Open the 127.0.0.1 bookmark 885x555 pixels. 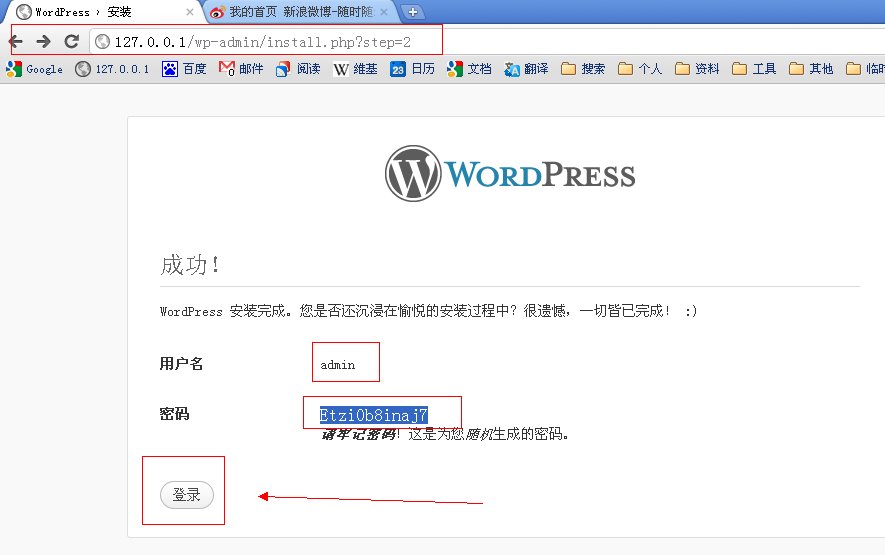point(112,69)
